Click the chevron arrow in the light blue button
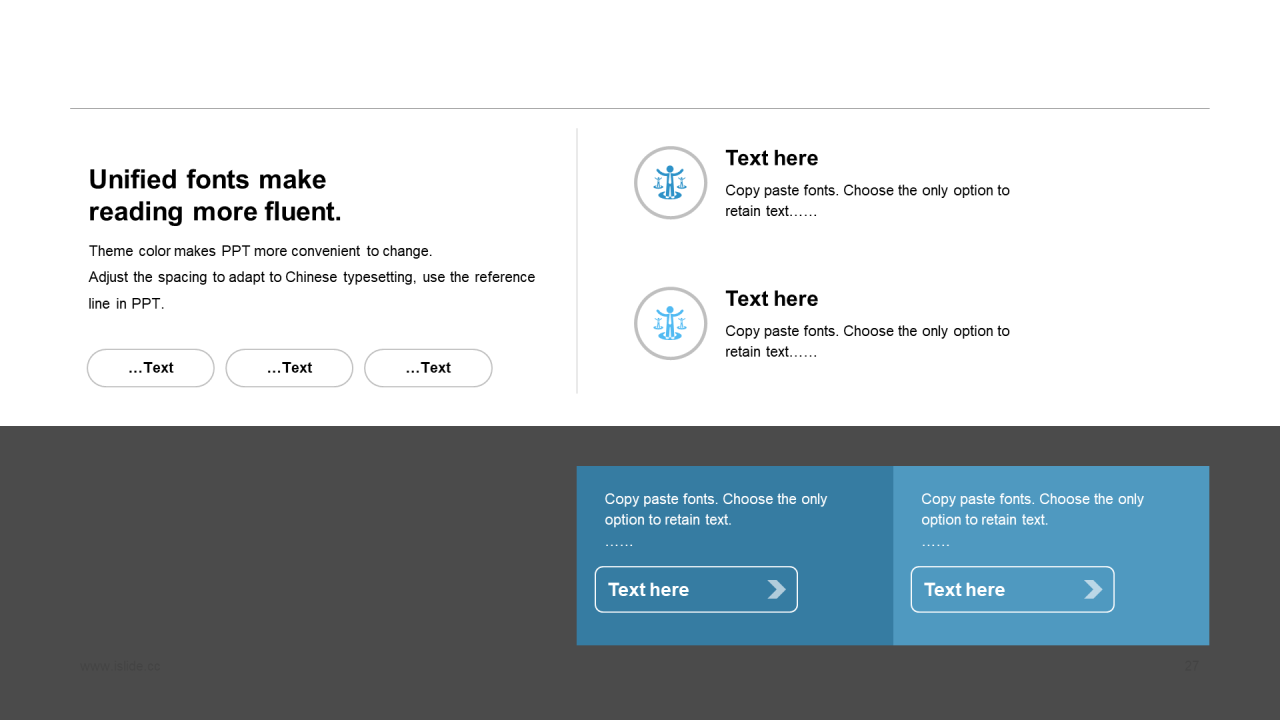This screenshot has height=720, width=1280. 1093,589
